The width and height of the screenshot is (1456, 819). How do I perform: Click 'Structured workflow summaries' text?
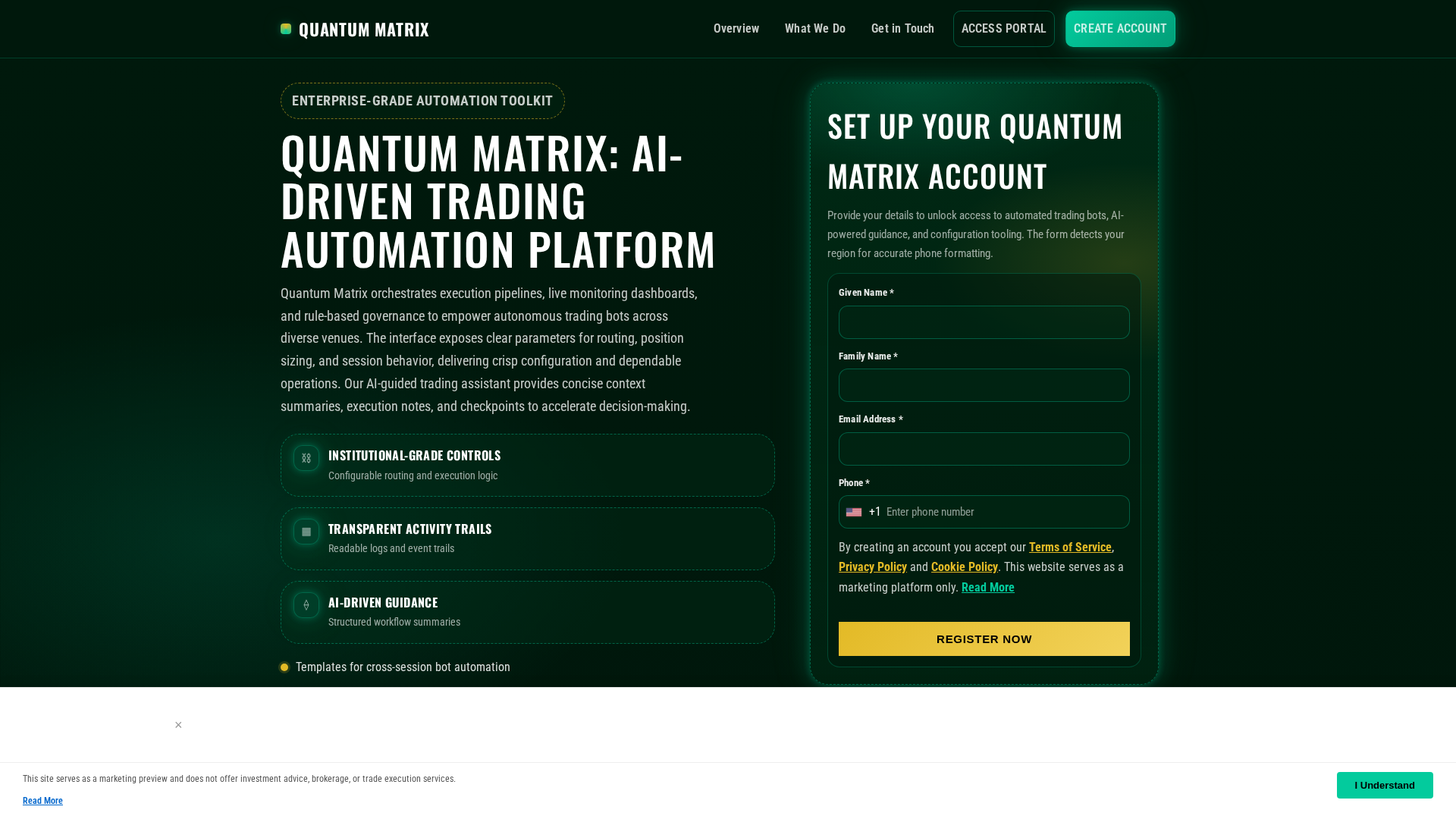[x=394, y=622]
